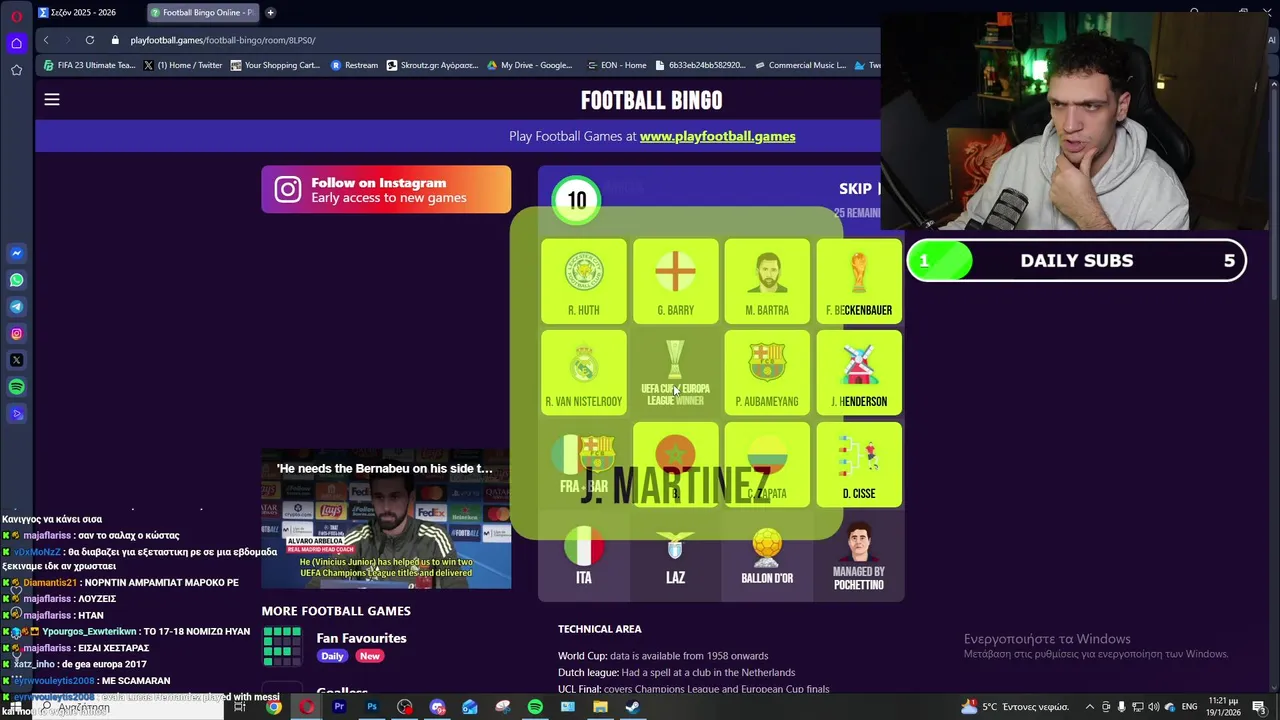Open Premiere Pro from the taskbar
1280x720 pixels.
click(x=339, y=707)
